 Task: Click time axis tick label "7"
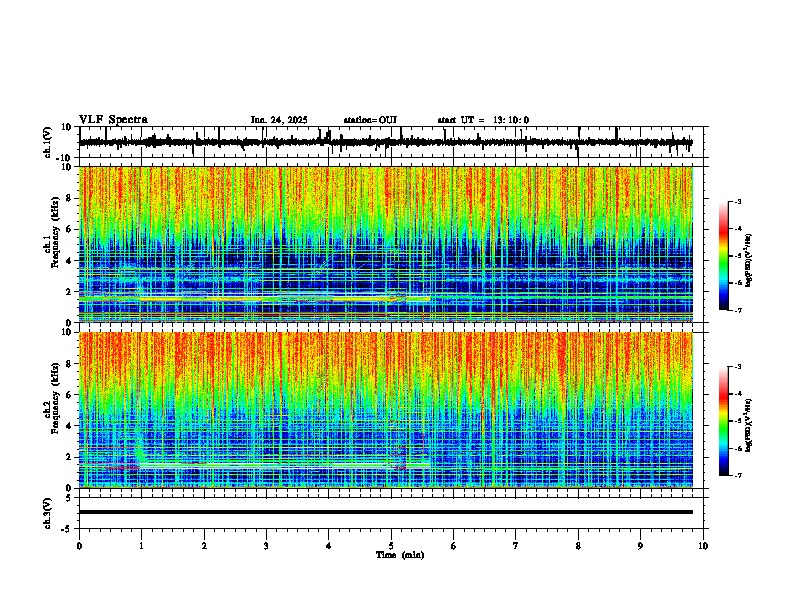point(516,546)
